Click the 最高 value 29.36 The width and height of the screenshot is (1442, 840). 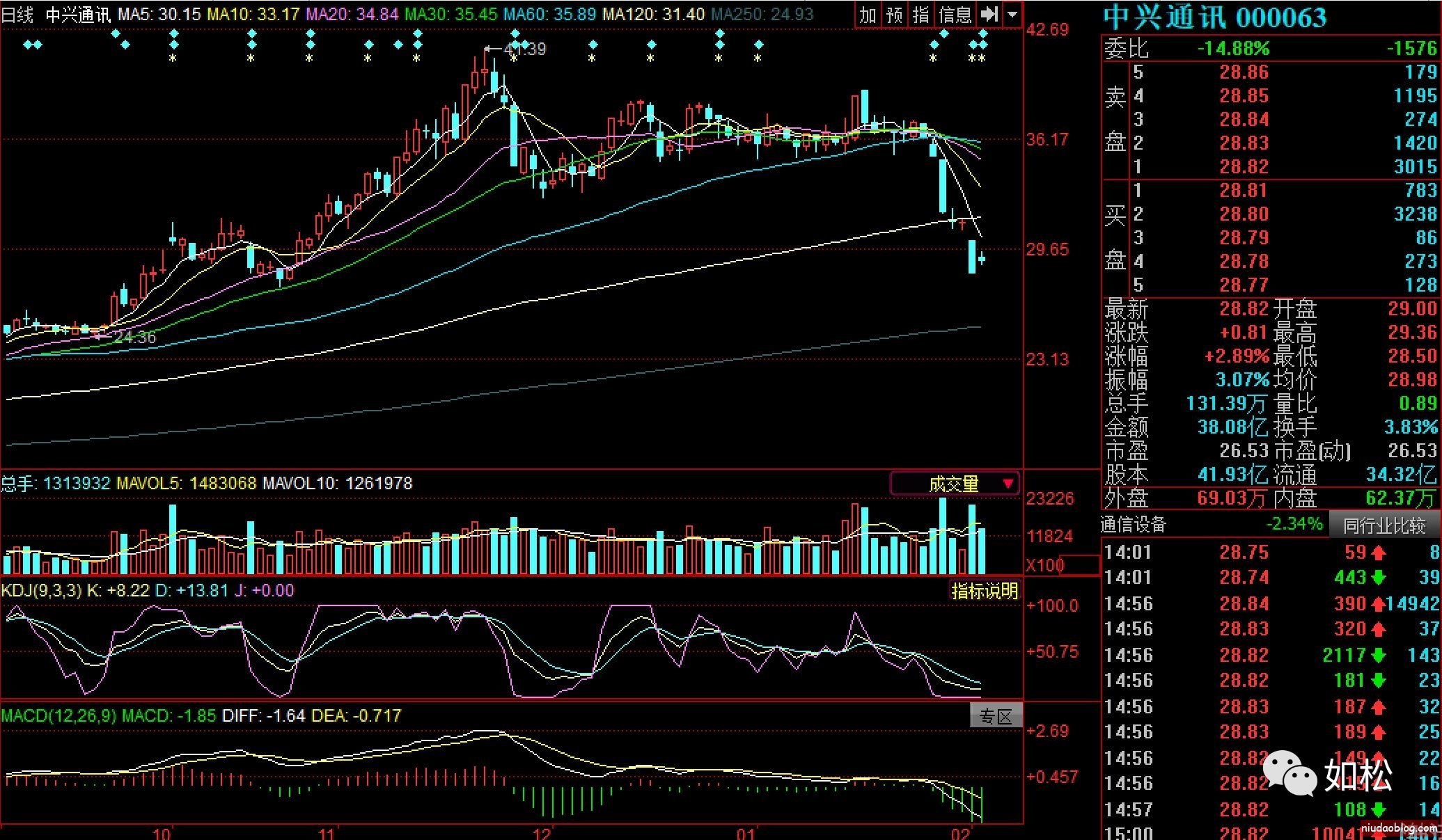pyautogui.click(x=1412, y=333)
